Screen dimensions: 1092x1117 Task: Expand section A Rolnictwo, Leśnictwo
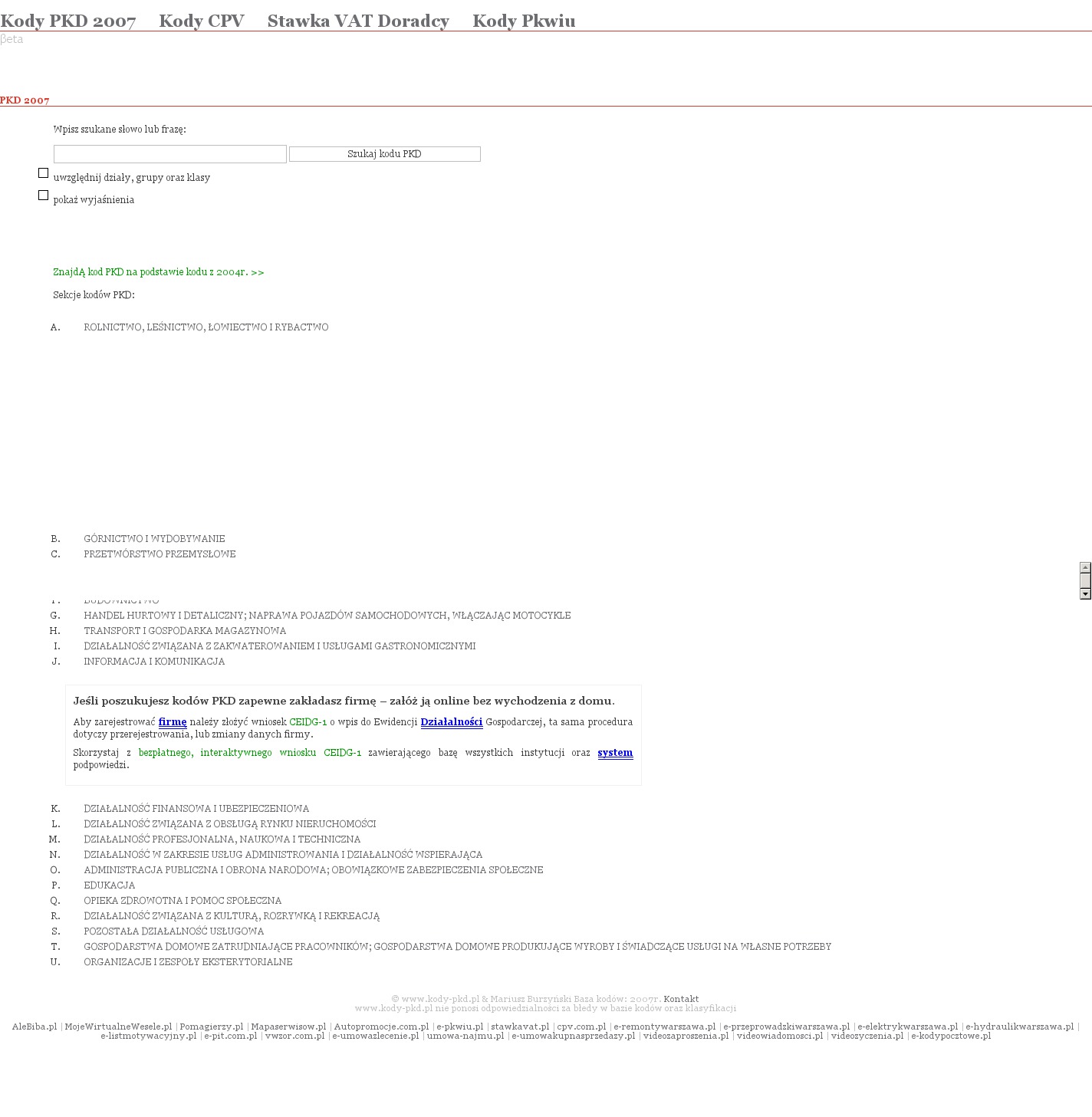click(x=206, y=327)
